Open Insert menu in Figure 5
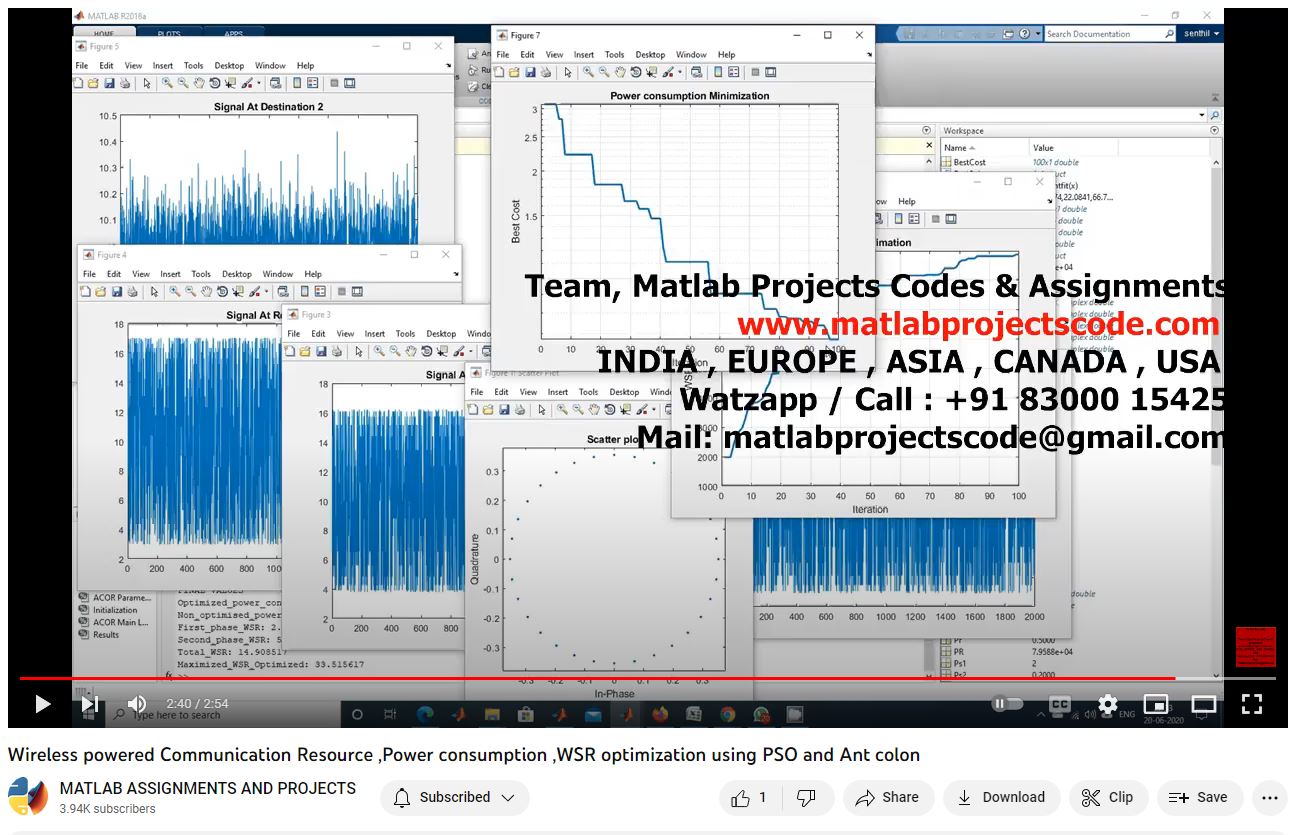 click(x=163, y=66)
